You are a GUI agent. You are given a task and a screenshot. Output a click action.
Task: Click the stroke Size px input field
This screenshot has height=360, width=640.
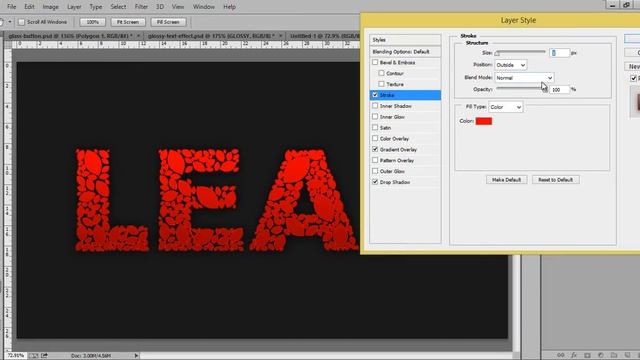tap(559, 53)
